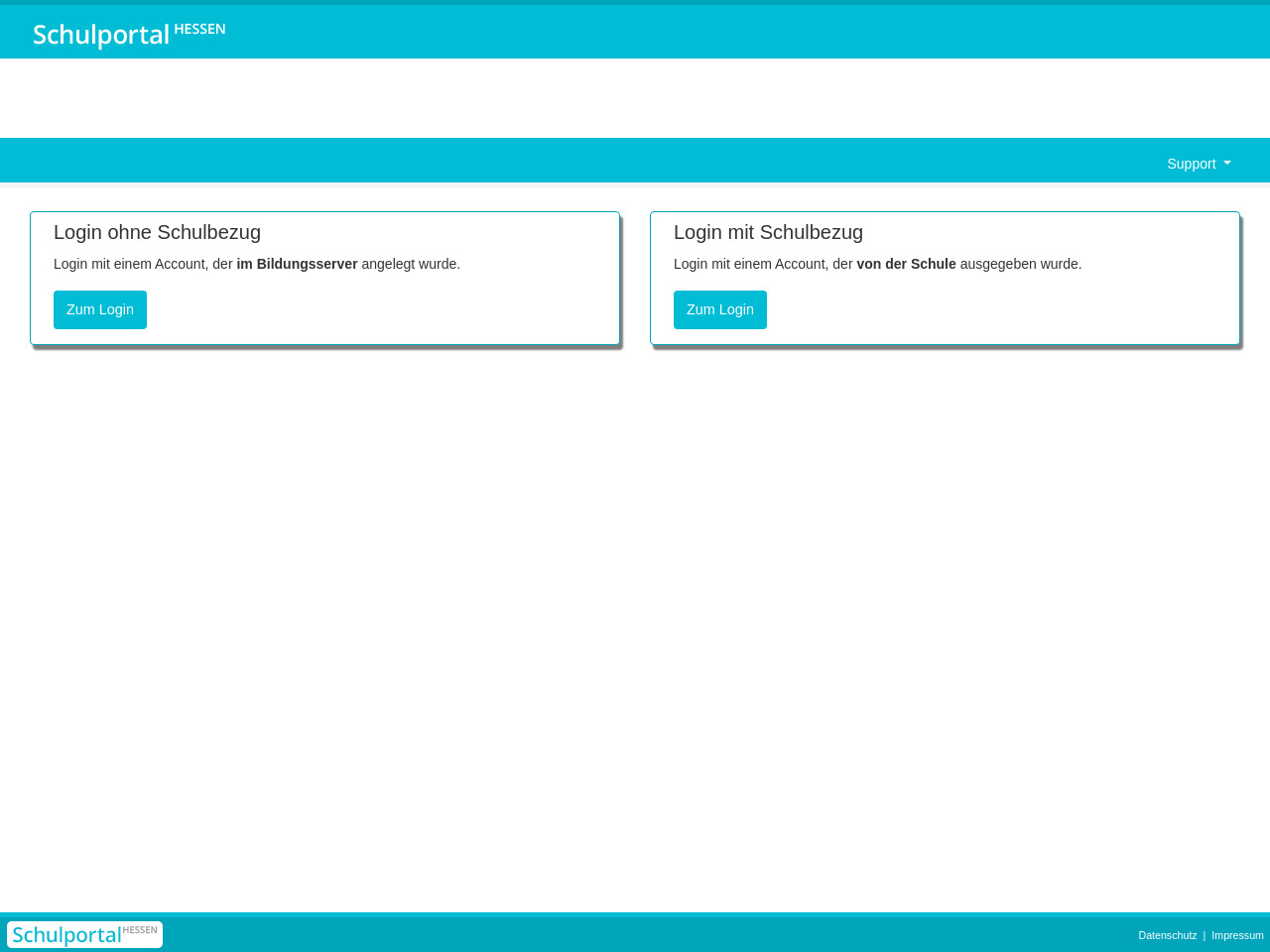This screenshot has width=1270, height=952.
Task: Click the bold "von der Schule" text
Action: tap(906, 264)
